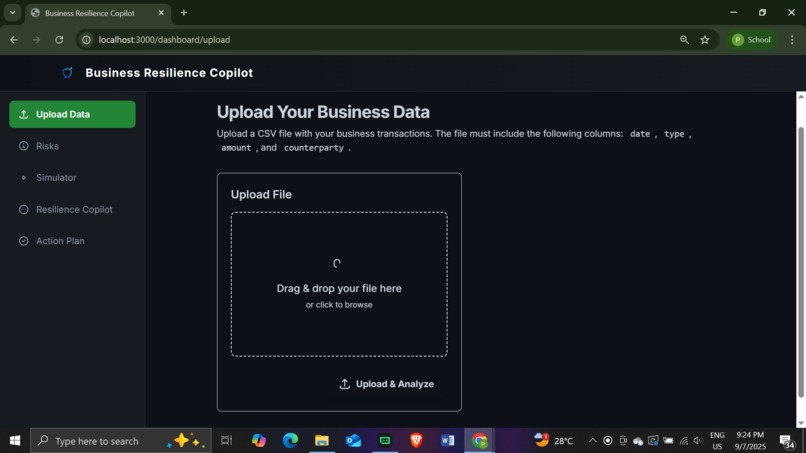Click the site information icon in address bar
Viewport: 806px width, 453px height.
coord(86,40)
